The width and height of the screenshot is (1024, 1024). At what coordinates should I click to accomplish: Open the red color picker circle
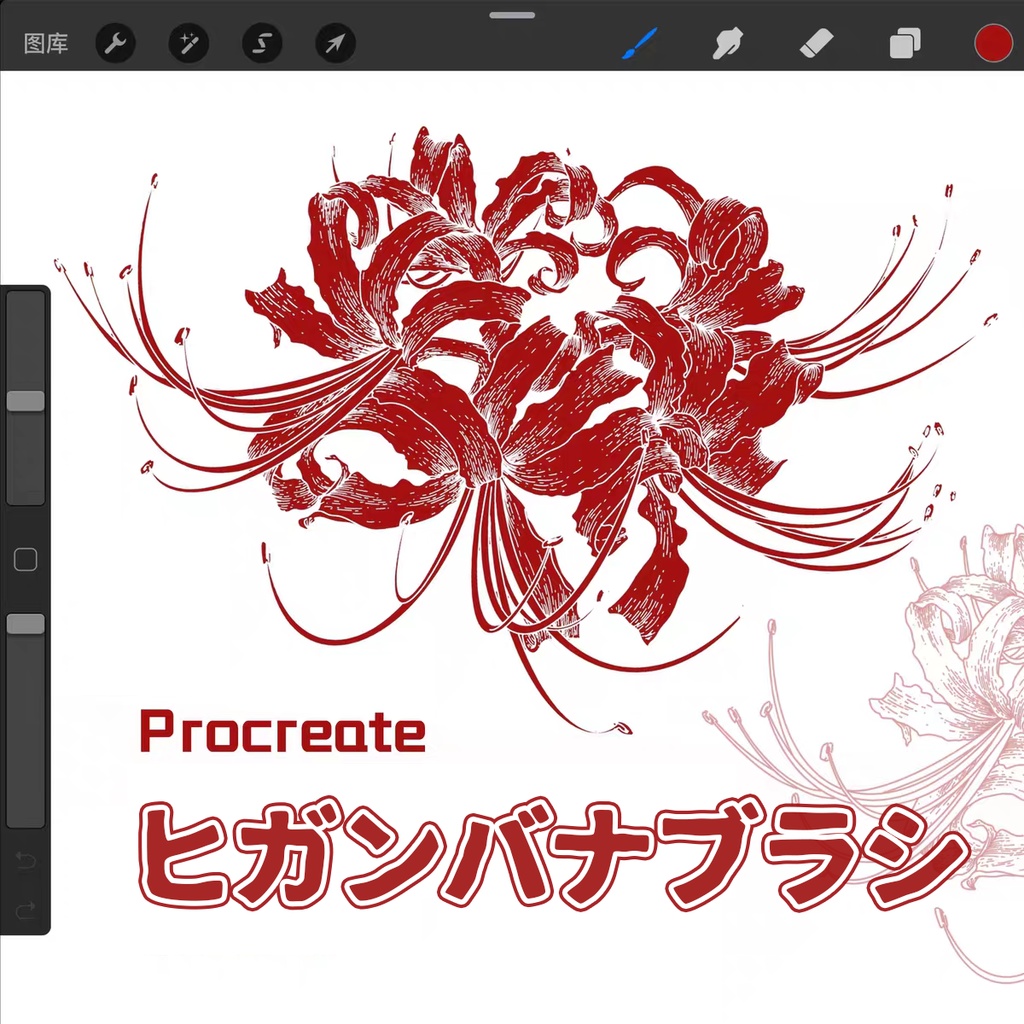pyautogui.click(x=993, y=43)
